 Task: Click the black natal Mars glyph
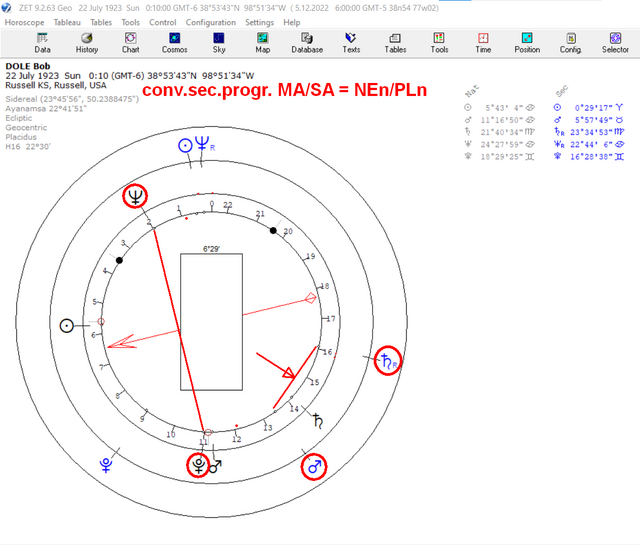pos(215,466)
